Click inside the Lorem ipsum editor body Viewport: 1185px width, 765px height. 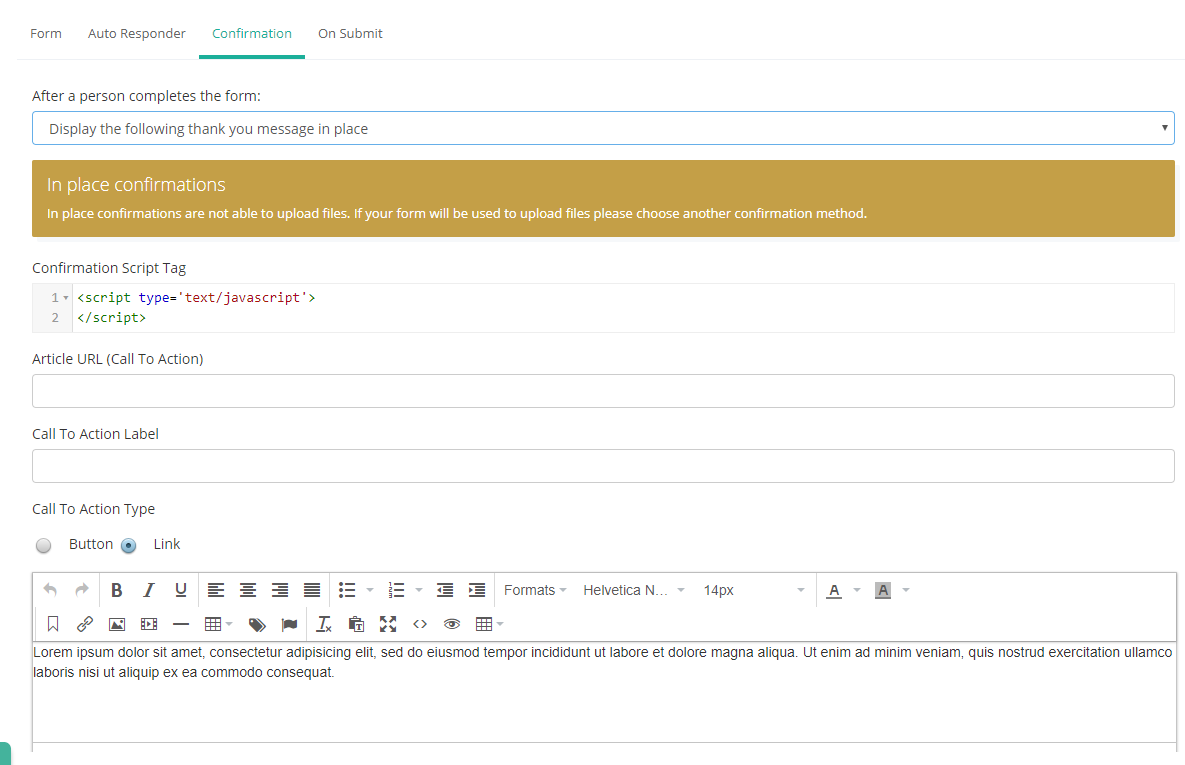coord(603,692)
